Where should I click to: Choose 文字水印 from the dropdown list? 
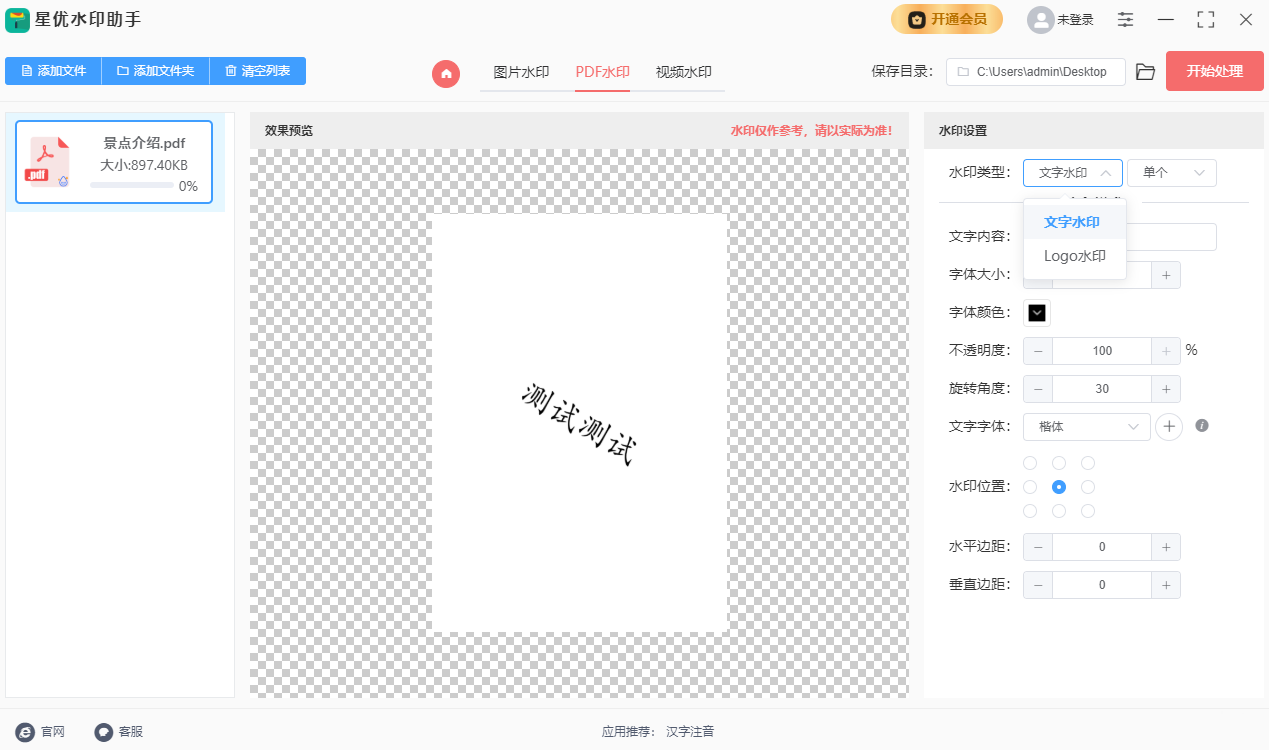pos(1075,222)
